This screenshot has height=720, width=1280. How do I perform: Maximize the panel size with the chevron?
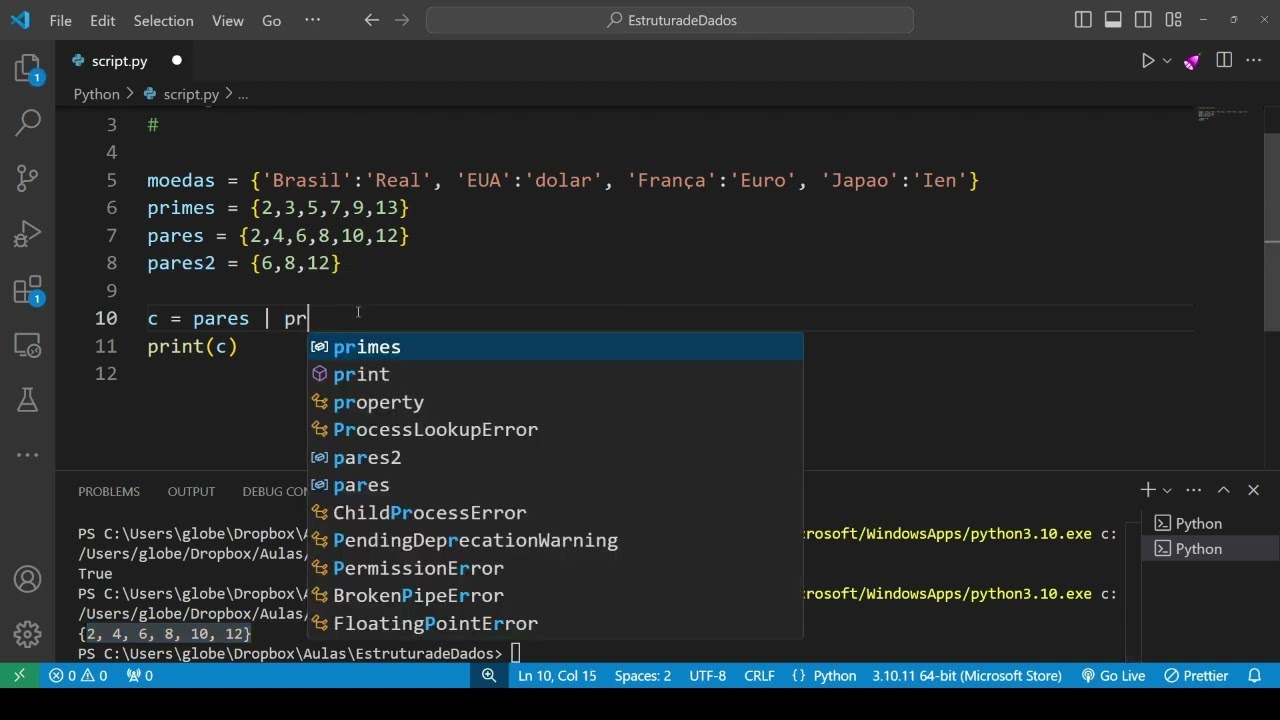pos(1223,490)
